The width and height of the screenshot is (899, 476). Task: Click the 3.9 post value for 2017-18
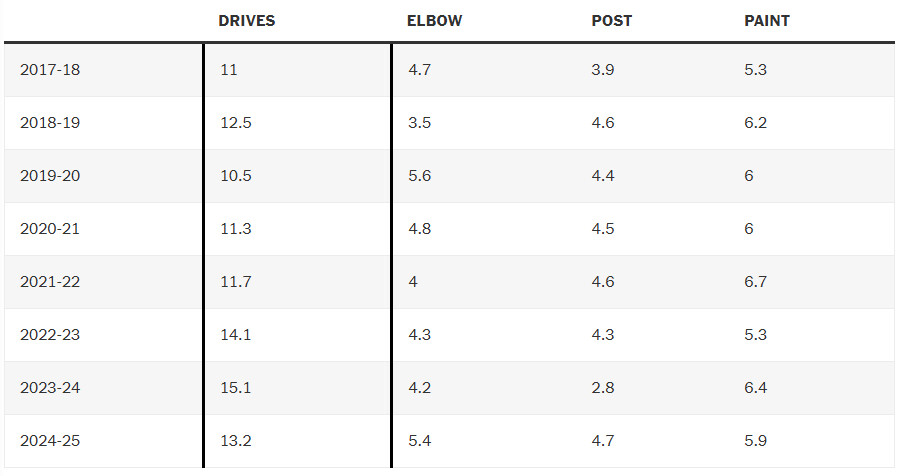tap(602, 70)
